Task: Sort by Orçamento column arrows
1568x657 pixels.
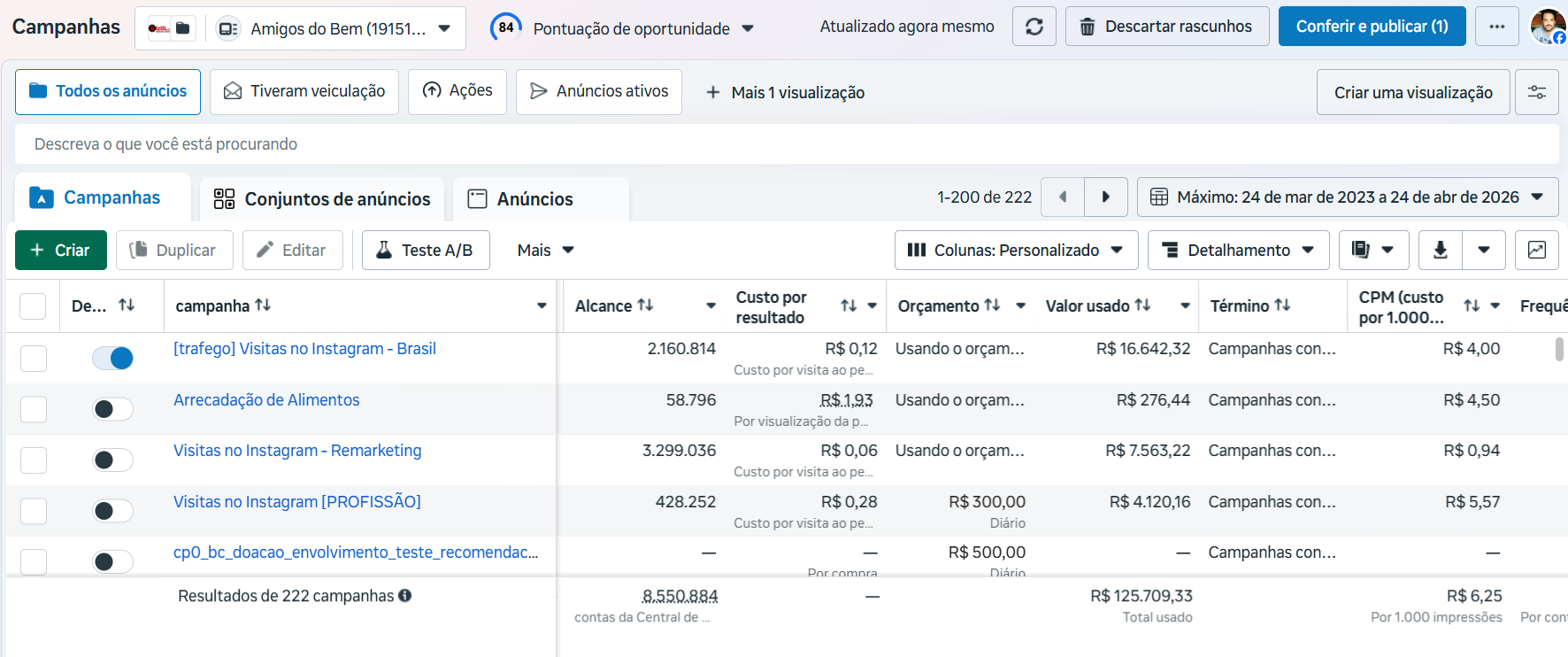Action: click(992, 305)
